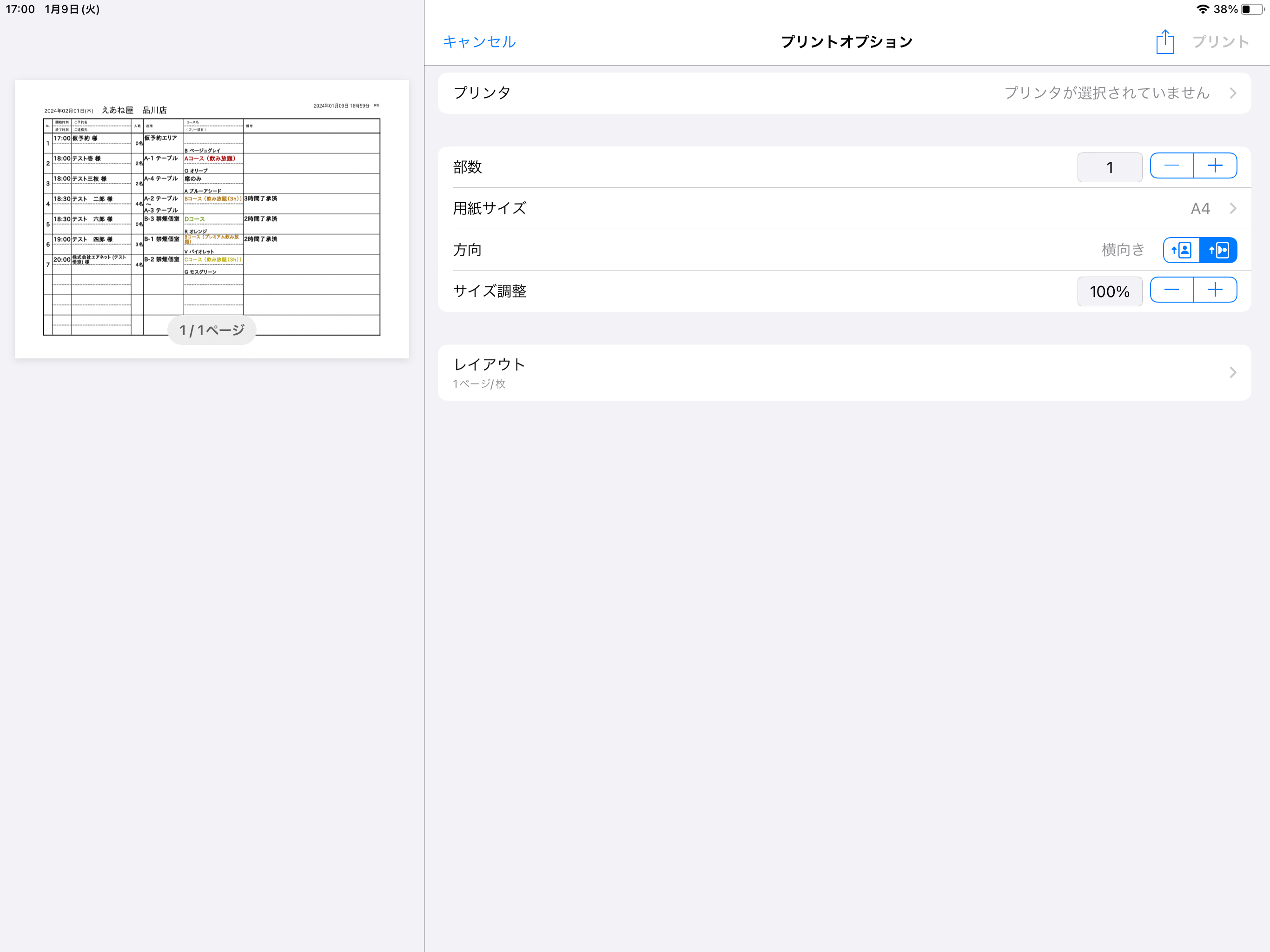Increase the サイズ調整 scale percentage

[x=1215, y=290]
